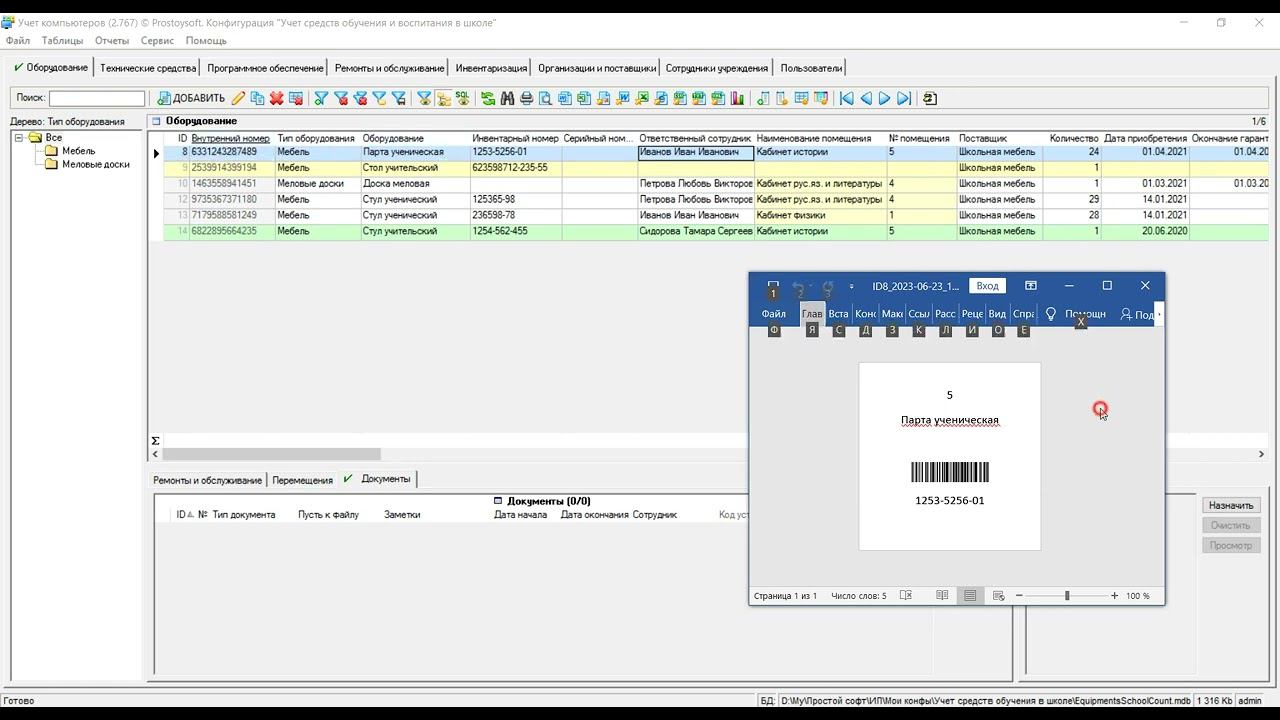The height and width of the screenshot is (720, 1280).
Task: Select Мебель folder in tree
Action: click(x=78, y=151)
